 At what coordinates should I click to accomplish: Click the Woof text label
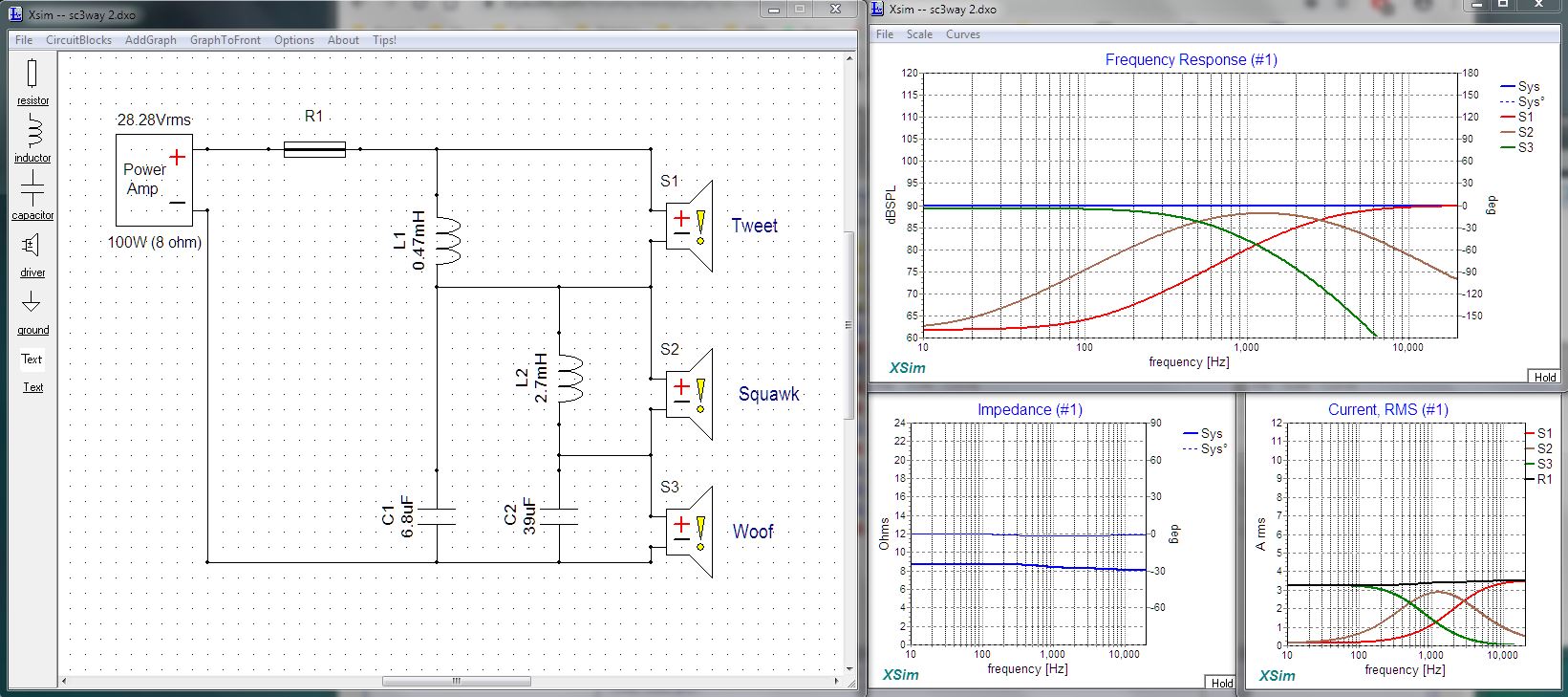[753, 532]
